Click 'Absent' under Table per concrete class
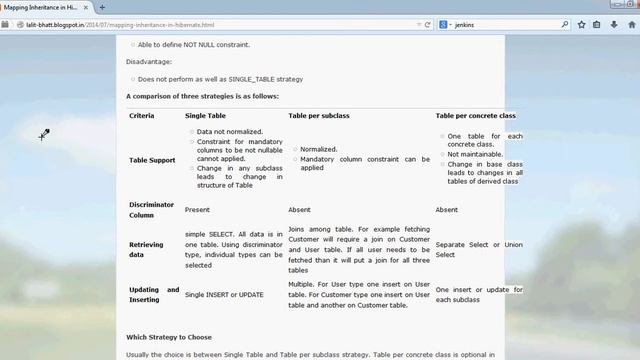Viewport: 640px width, 360px height. click(447, 210)
